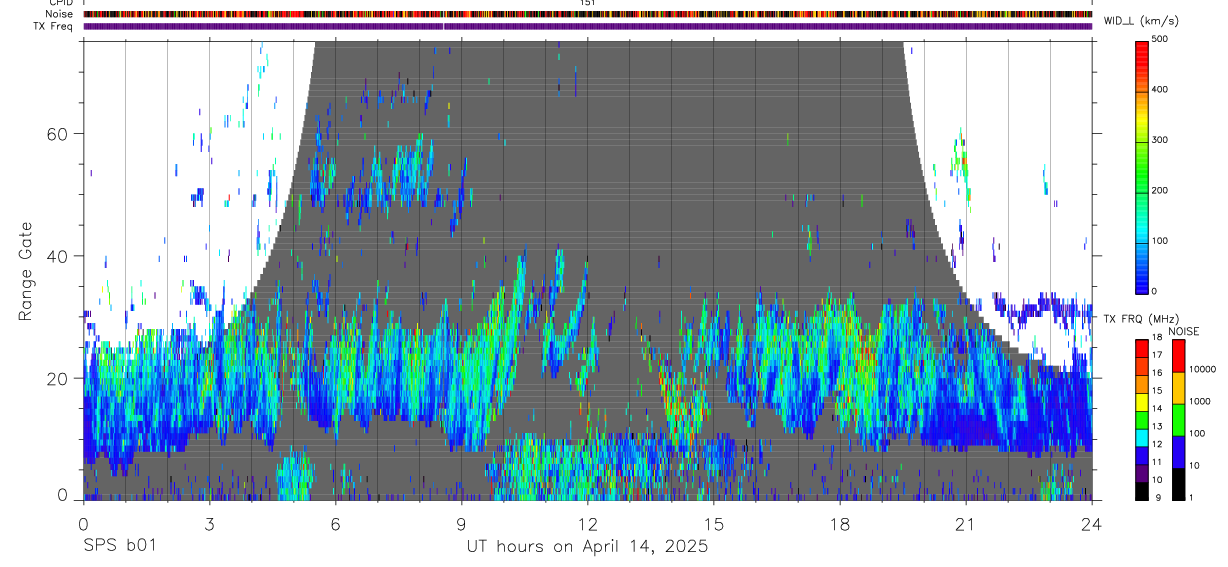Click the 12 tick on UT hours axis
The width and height of the screenshot is (1228, 567).
[x=587, y=523]
